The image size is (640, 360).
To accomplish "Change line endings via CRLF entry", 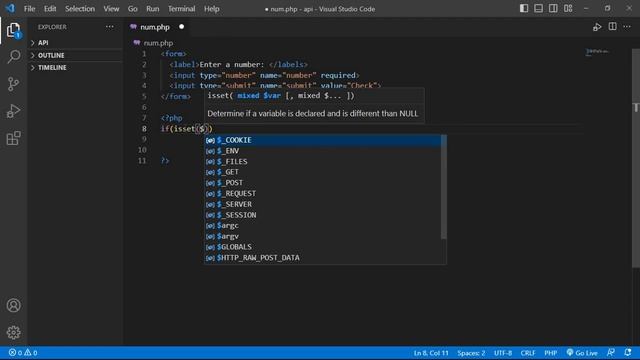I will (x=527, y=353).
